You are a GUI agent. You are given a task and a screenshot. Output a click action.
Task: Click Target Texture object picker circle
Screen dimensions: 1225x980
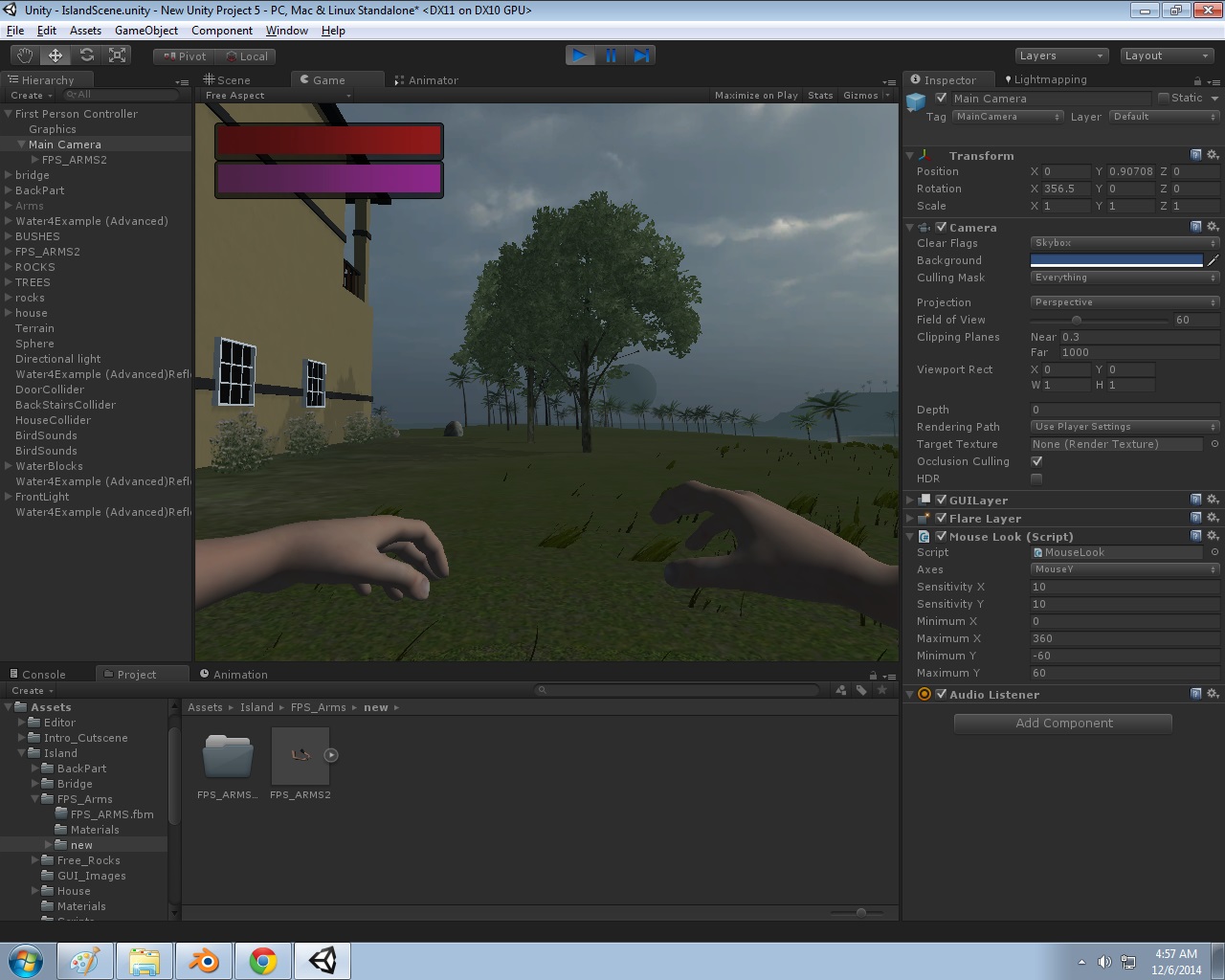[1214, 444]
